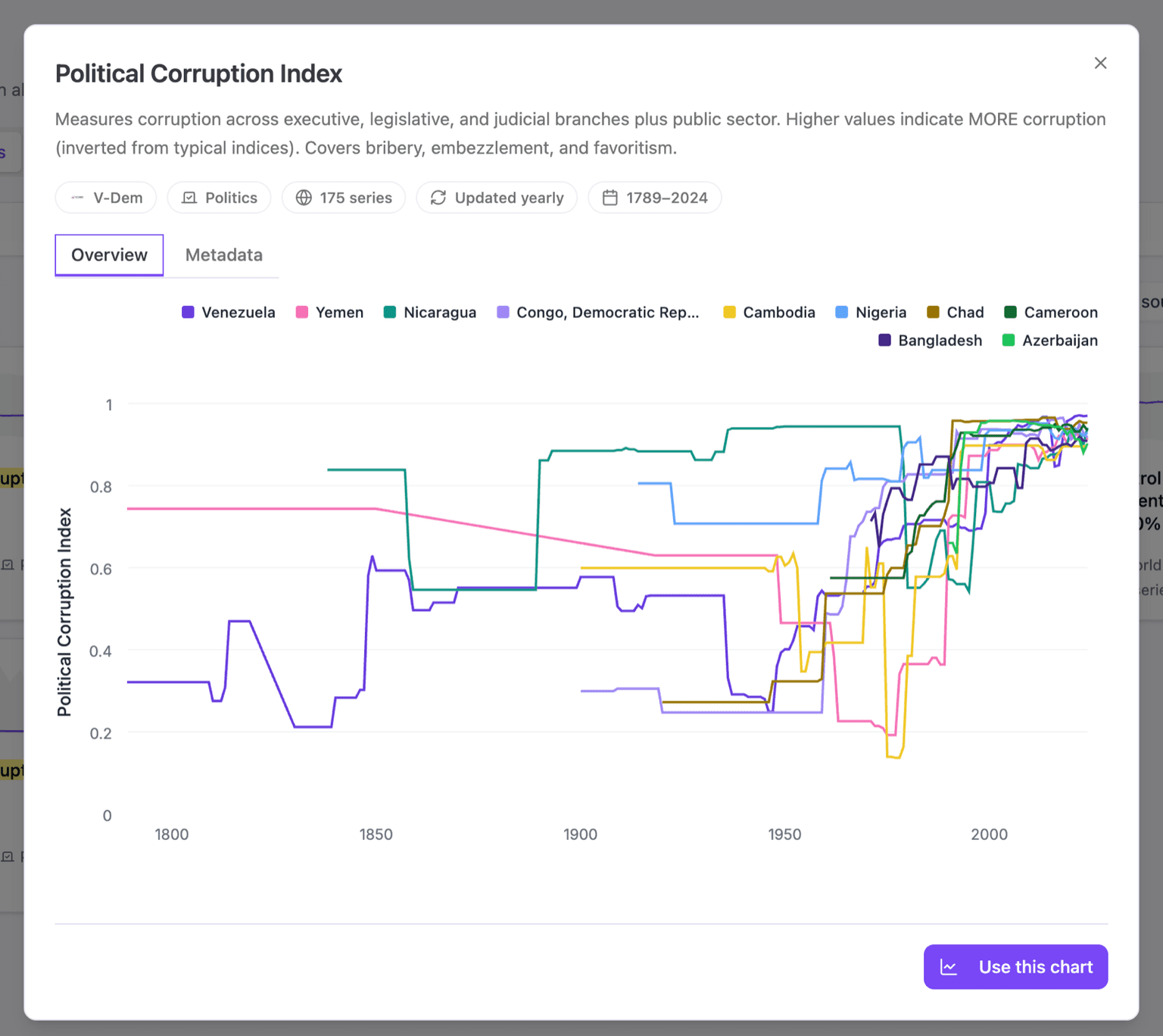Image resolution: width=1163 pixels, height=1036 pixels.
Task: Click the Cameroon legend label
Action: pos(1061,312)
